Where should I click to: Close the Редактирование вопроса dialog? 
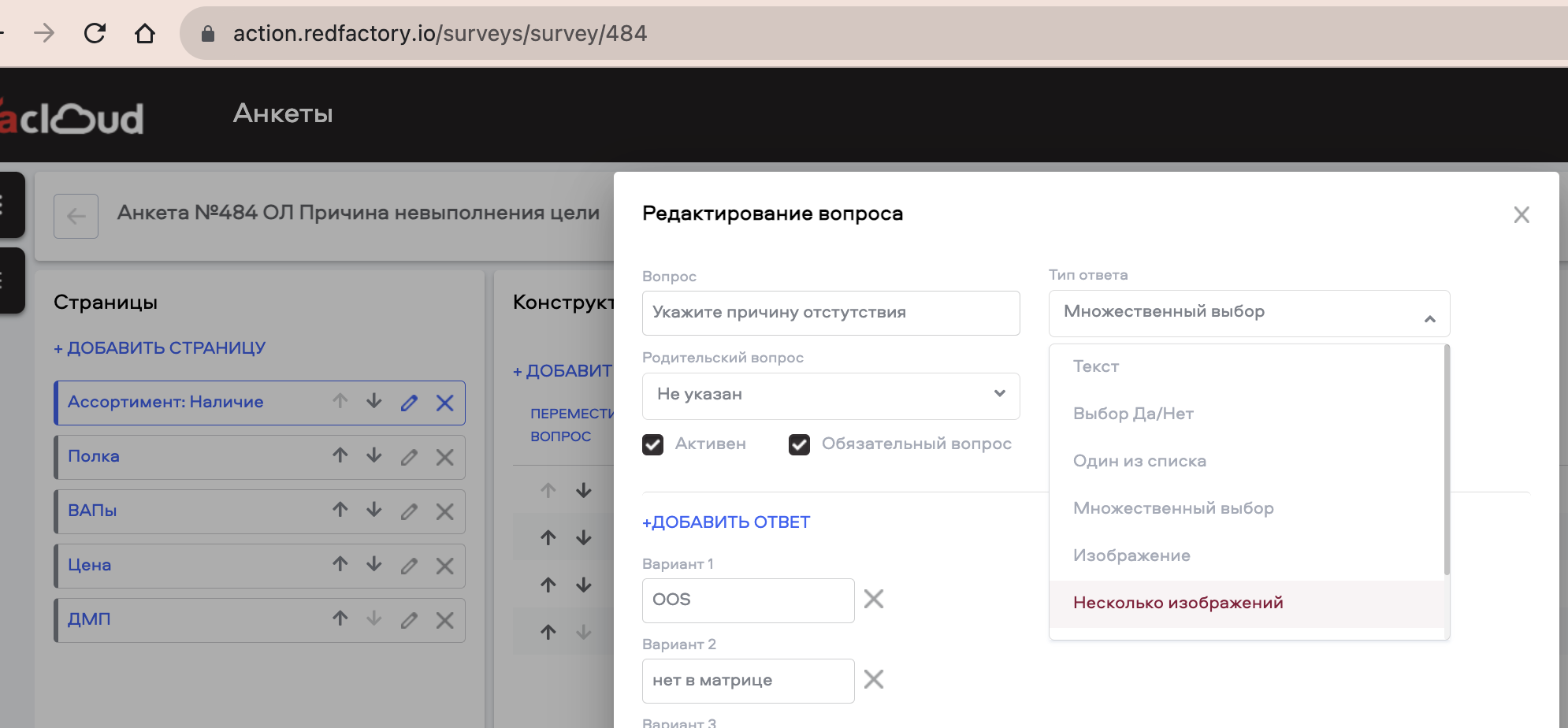pos(1522,214)
